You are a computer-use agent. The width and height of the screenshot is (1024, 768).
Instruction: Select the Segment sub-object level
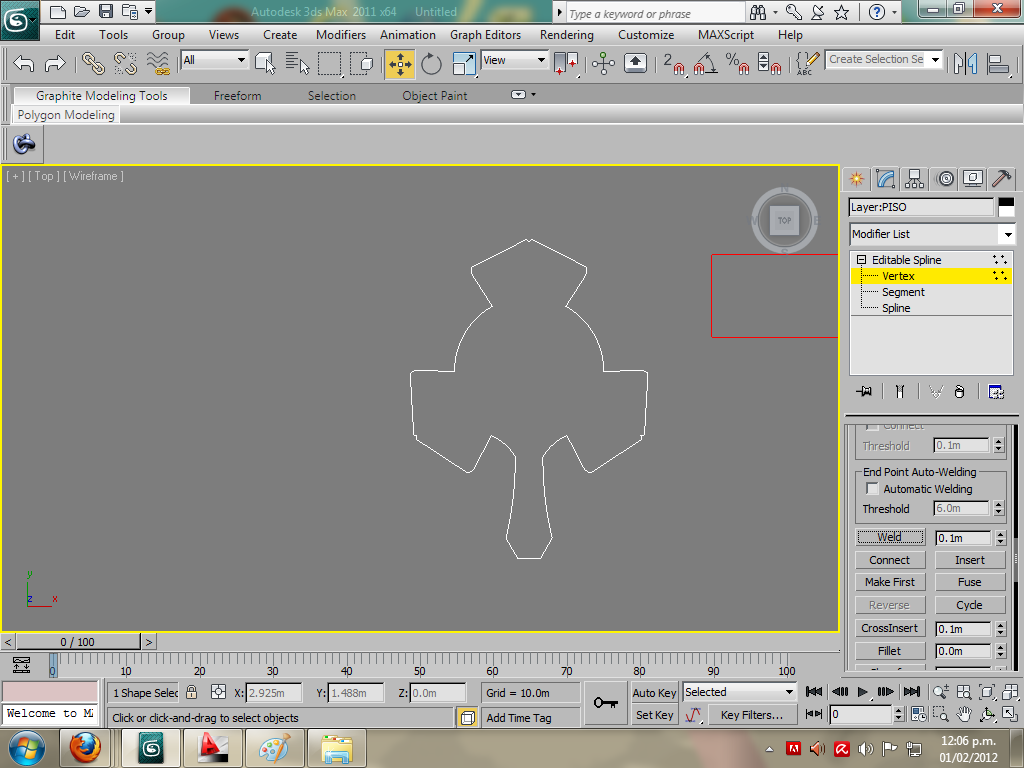click(x=903, y=292)
